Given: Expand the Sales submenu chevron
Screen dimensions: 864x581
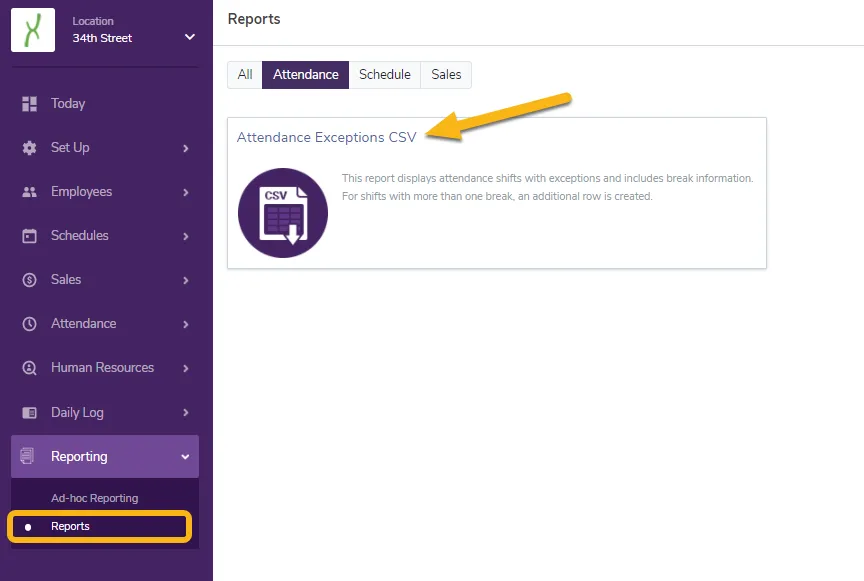Looking at the screenshot, I should pos(186,281).
